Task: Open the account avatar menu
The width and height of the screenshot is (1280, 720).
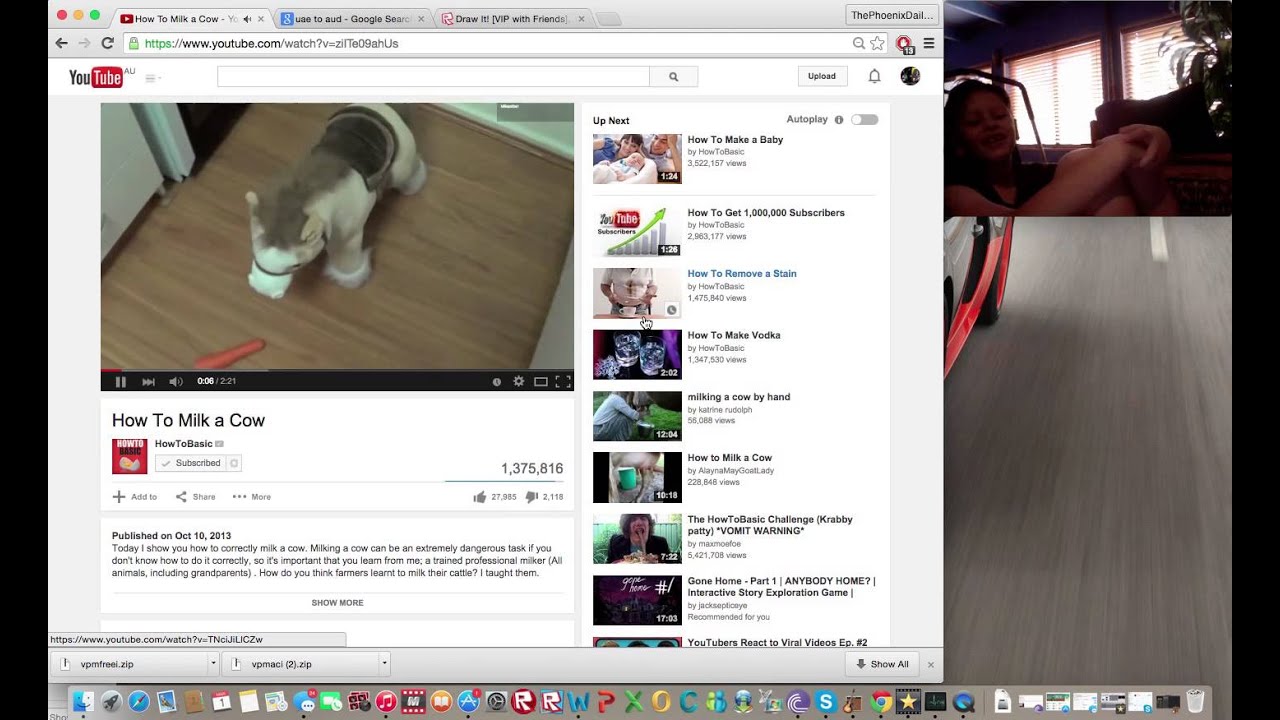Action: tap(910, 76)
